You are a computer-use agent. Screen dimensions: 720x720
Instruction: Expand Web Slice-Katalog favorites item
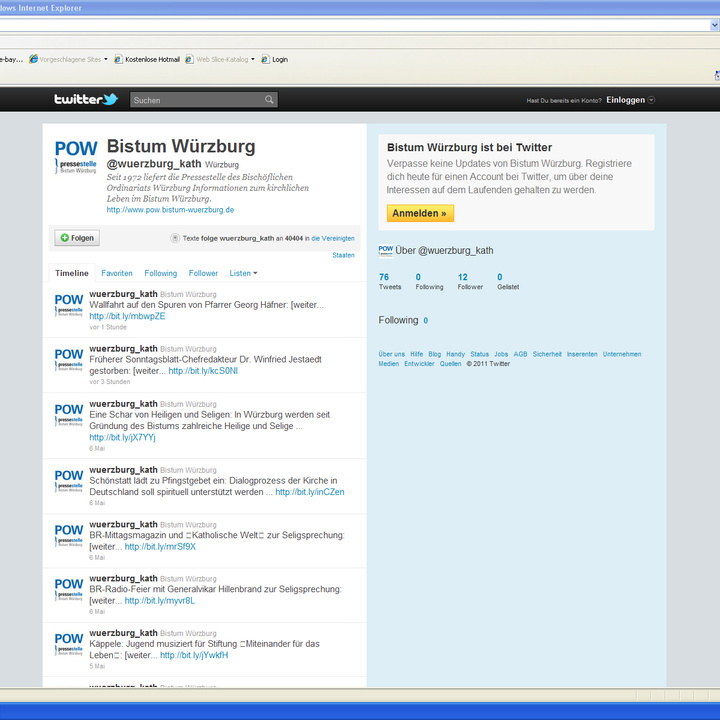220,59
